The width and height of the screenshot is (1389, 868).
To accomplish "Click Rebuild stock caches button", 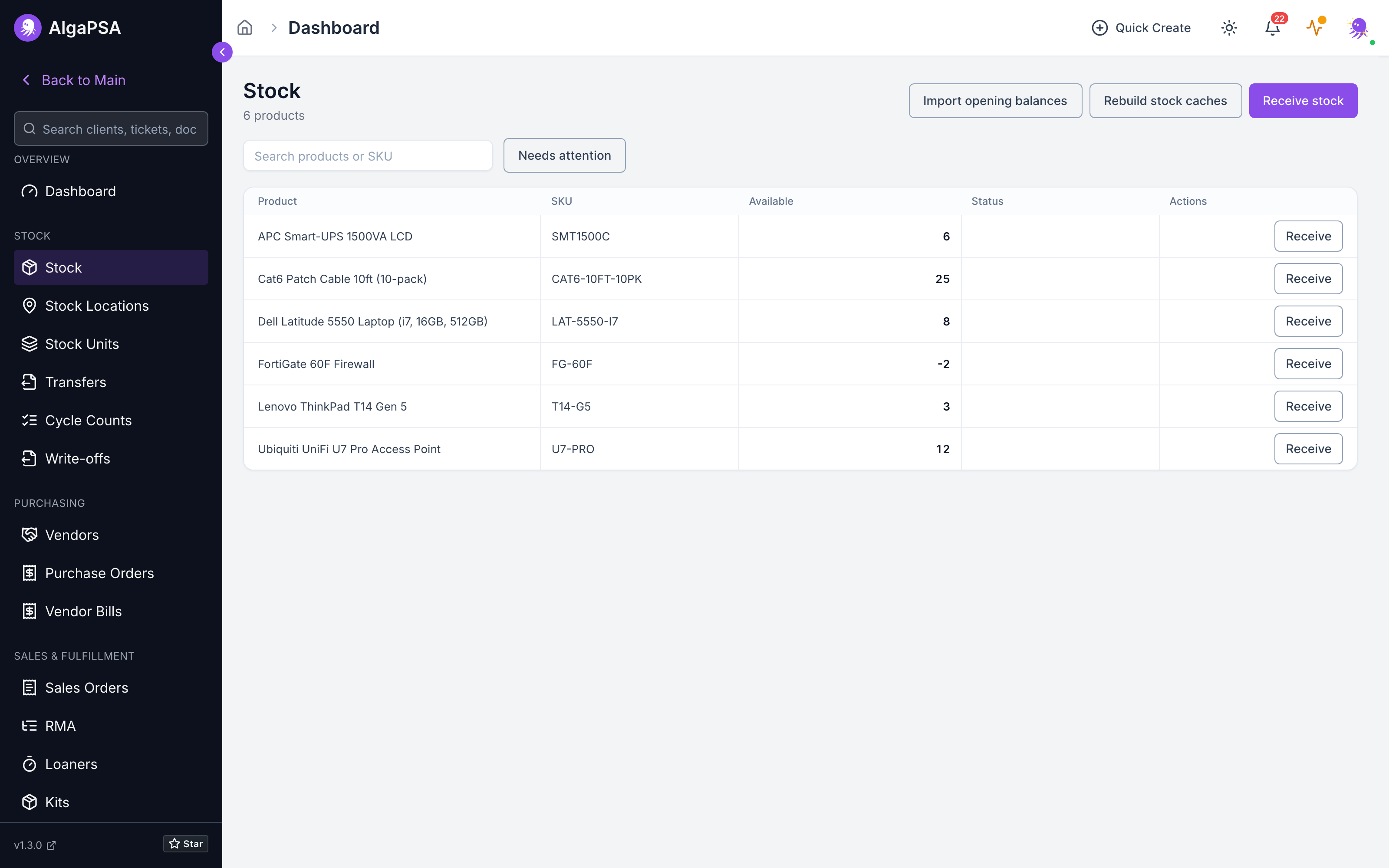I will click(x=1165, y=100).
